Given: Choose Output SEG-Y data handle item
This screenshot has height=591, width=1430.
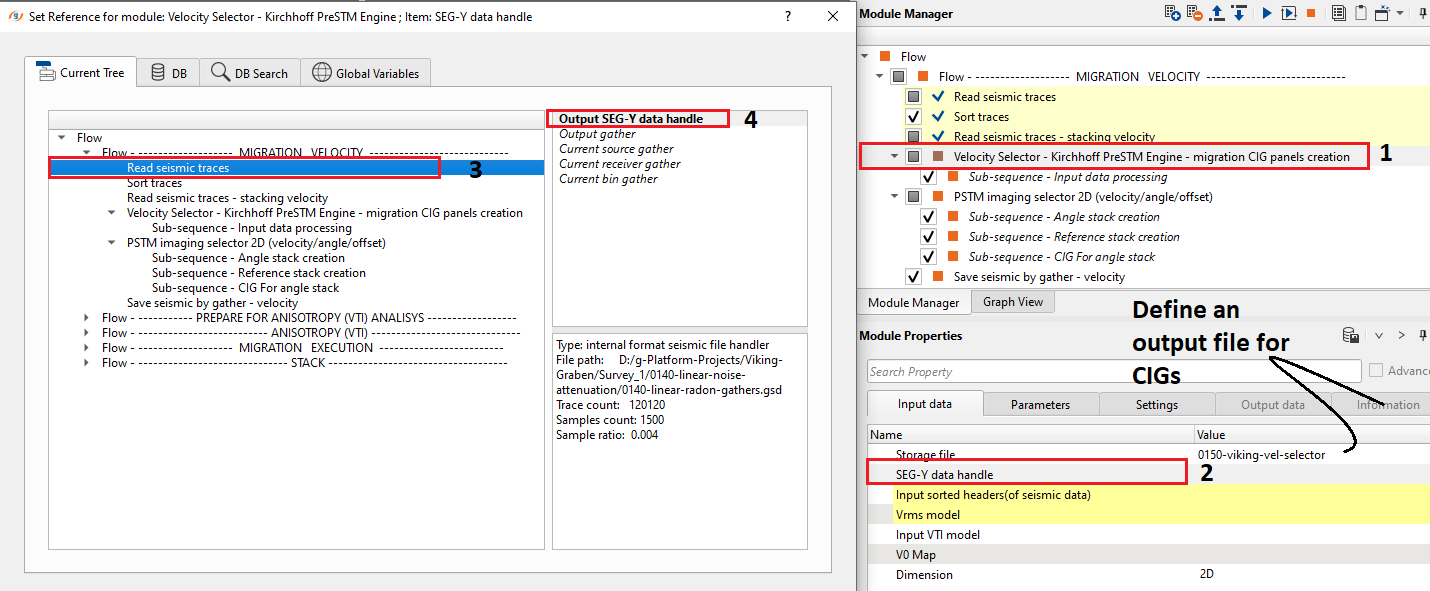Looking at the screenshot, I should pos(630,119).
